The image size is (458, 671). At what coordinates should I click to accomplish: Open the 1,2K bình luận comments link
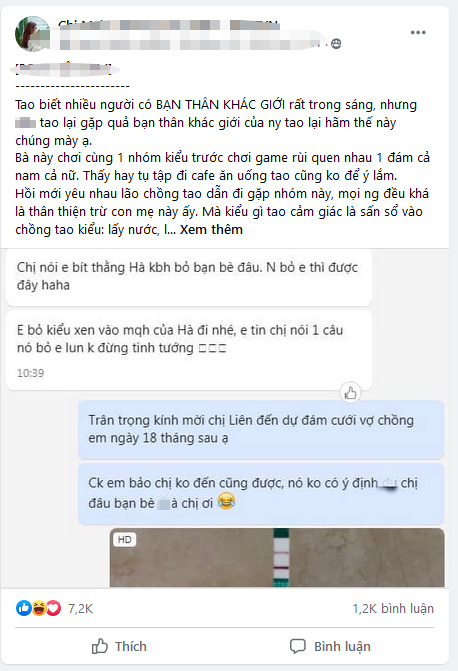point(393,609)
